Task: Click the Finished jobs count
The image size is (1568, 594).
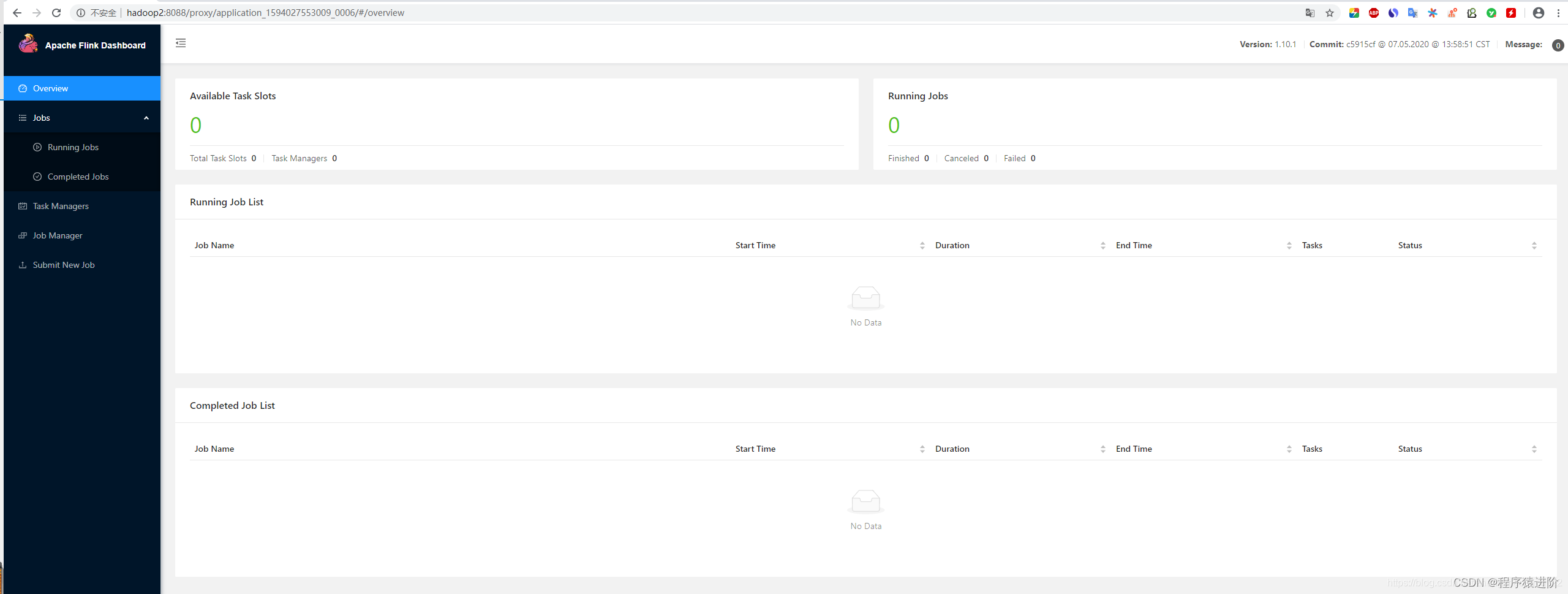Action: pos(927,158)
